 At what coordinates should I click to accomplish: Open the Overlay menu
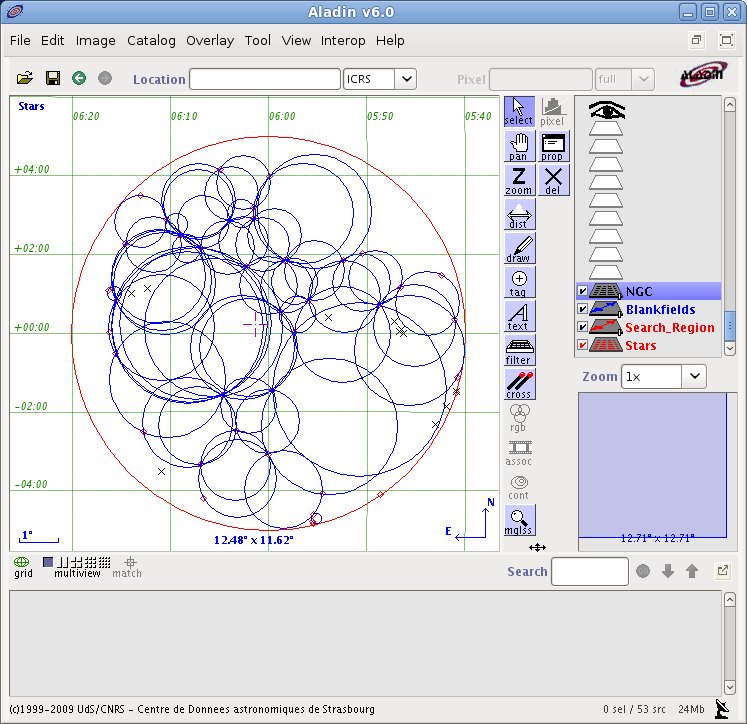[x=210, y=40]
